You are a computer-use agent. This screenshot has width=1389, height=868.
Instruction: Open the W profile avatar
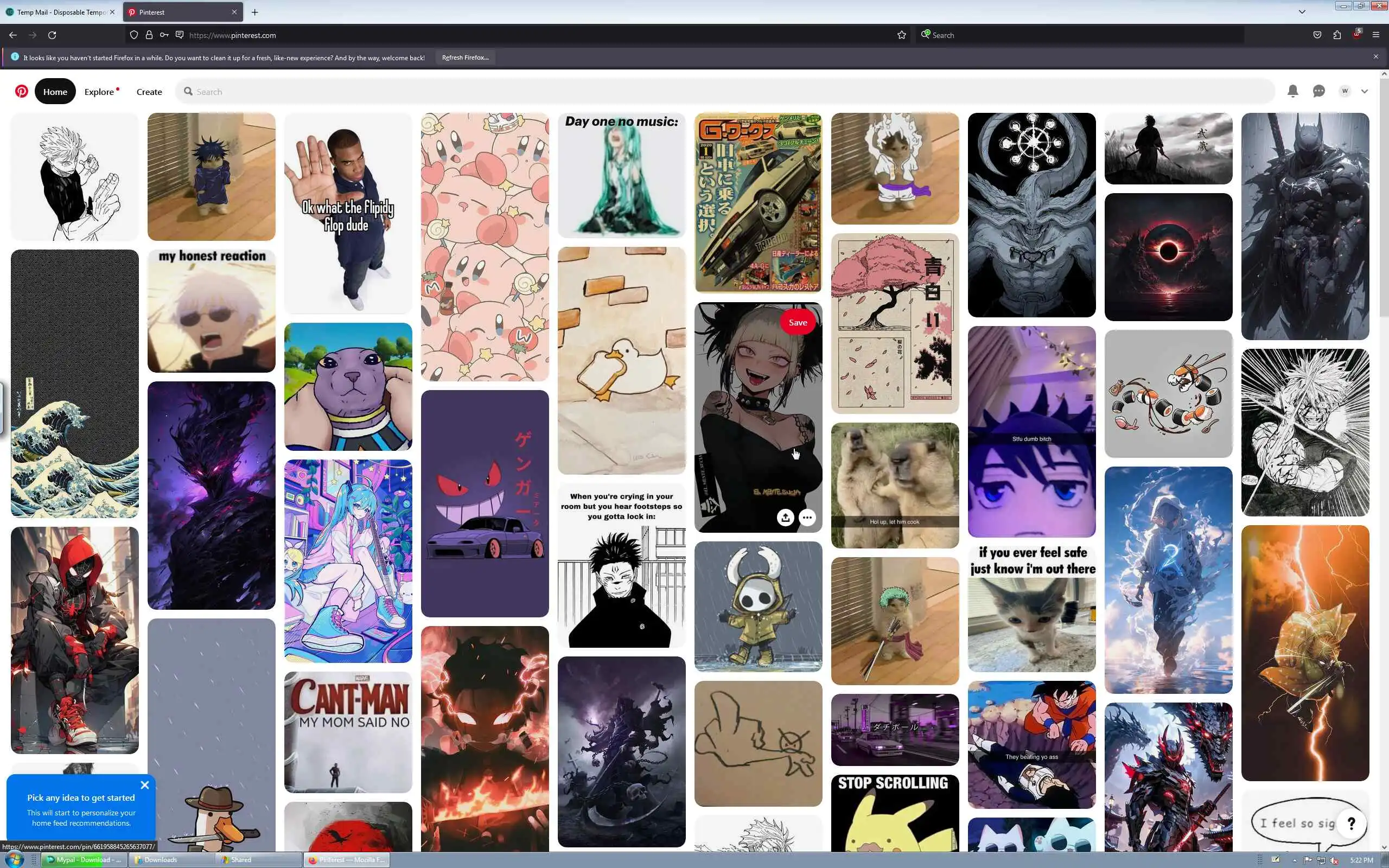[x=1345, y=91]
